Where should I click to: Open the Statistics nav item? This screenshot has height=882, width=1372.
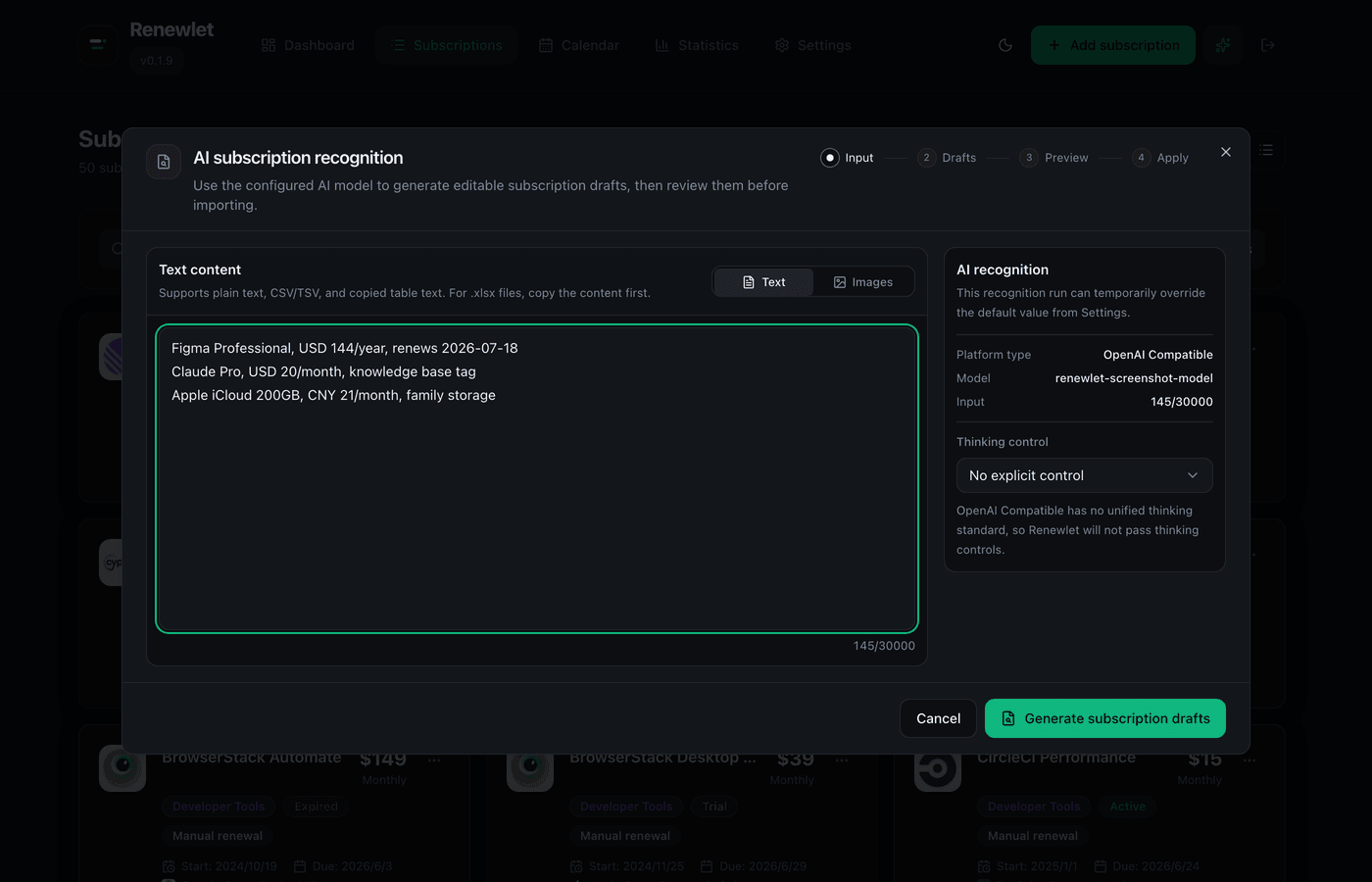click(697, 45)
